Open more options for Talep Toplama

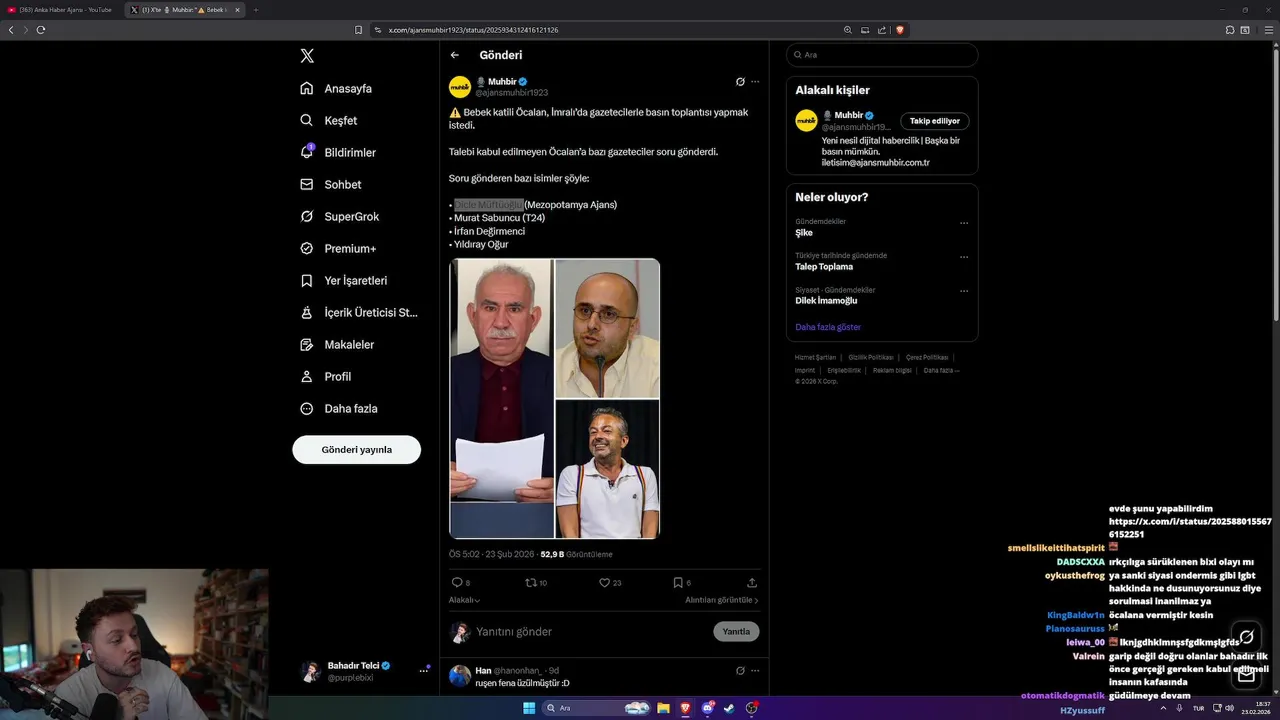click(964, 257)
